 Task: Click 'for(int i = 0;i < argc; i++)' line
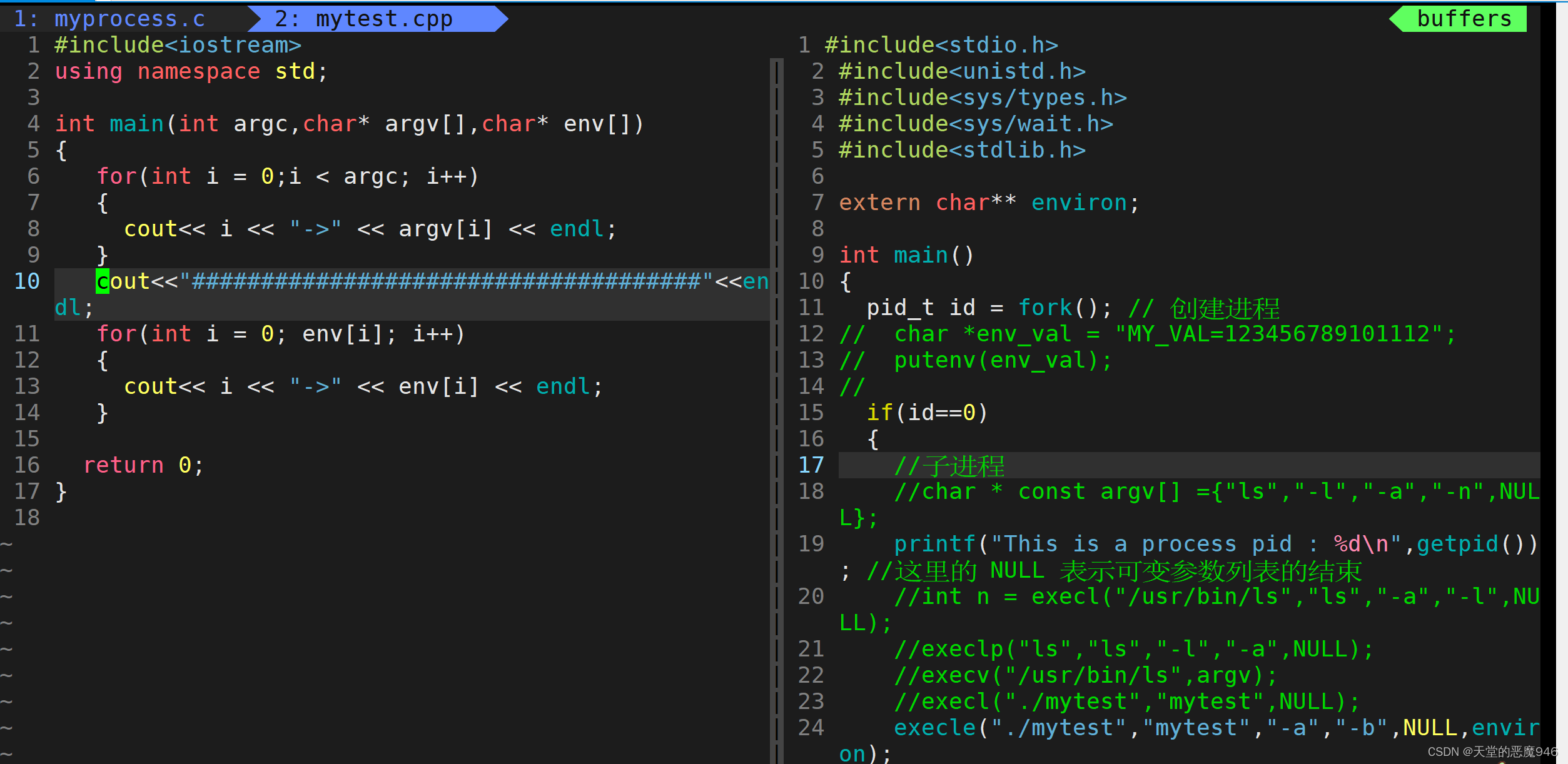[288, 176]
